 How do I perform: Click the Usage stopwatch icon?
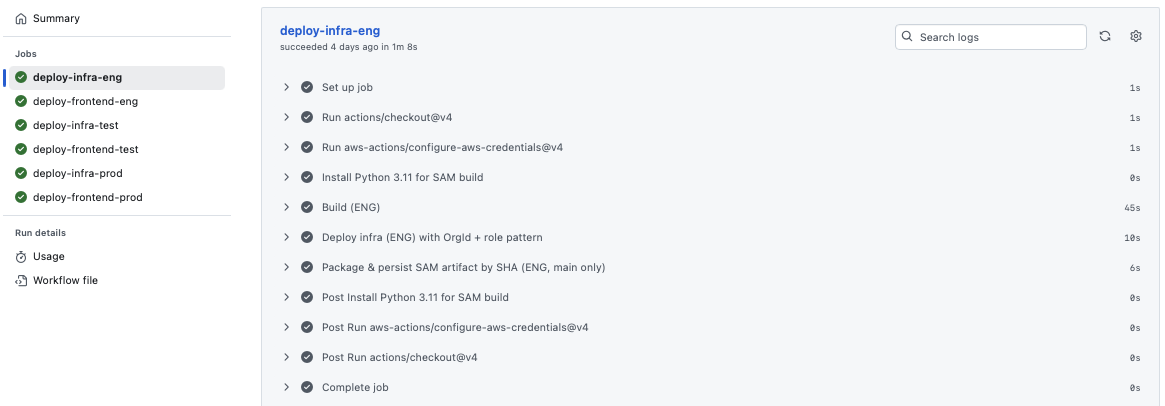21,257
